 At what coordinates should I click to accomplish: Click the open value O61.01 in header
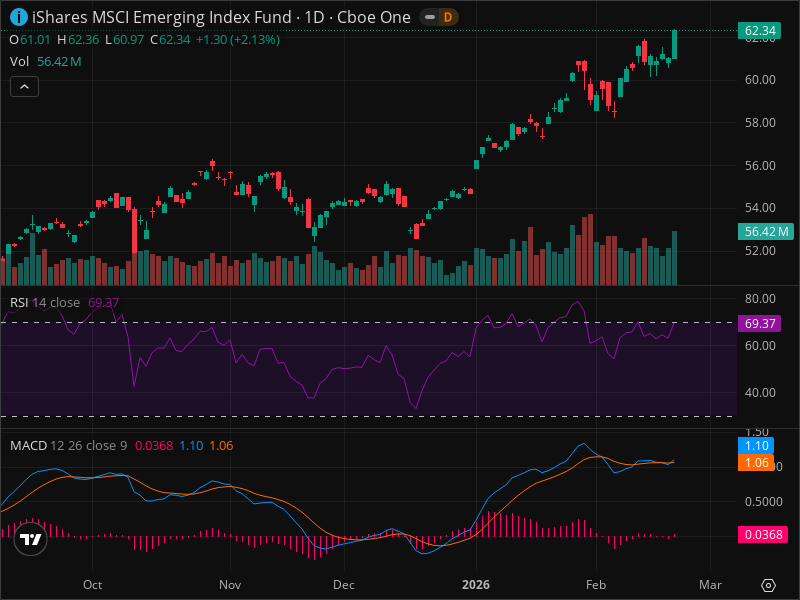(x=30, y=40)
